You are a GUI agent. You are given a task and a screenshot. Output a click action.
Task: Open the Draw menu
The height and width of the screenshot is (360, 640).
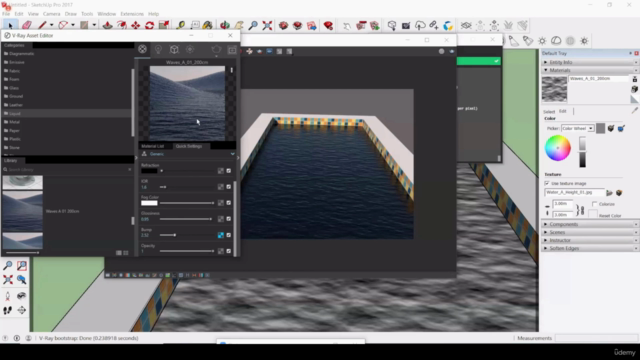point(71,14)
